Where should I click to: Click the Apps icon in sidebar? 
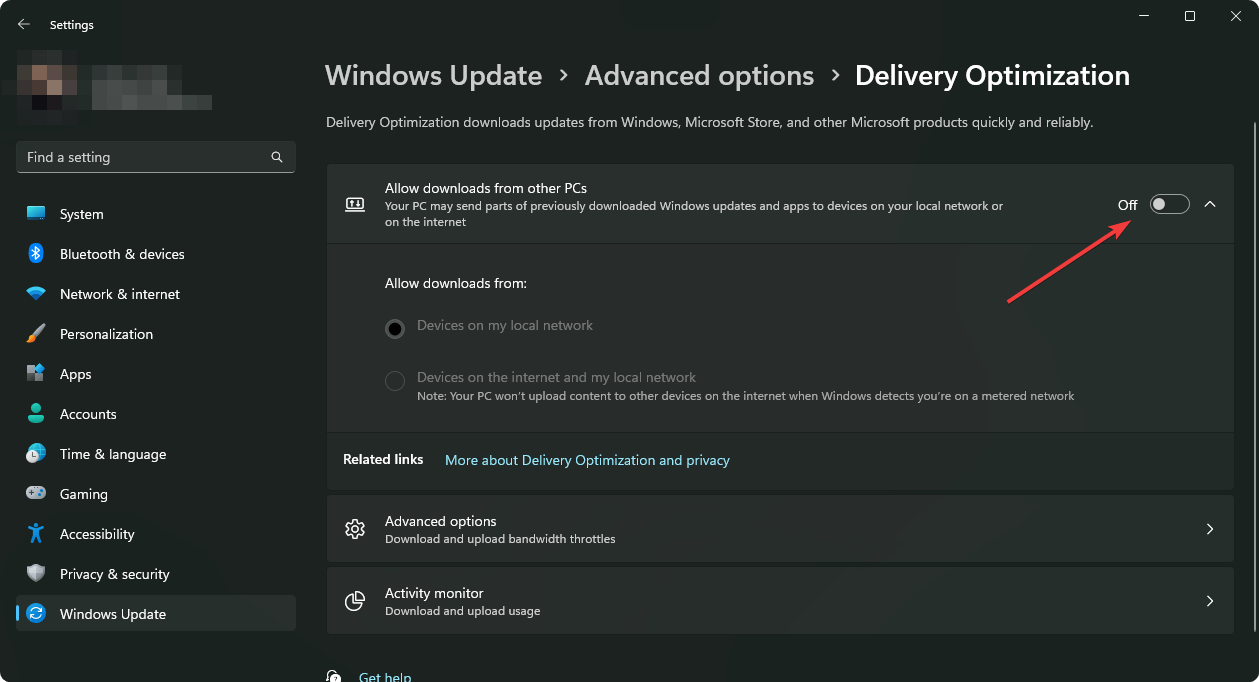pos(36,374)
